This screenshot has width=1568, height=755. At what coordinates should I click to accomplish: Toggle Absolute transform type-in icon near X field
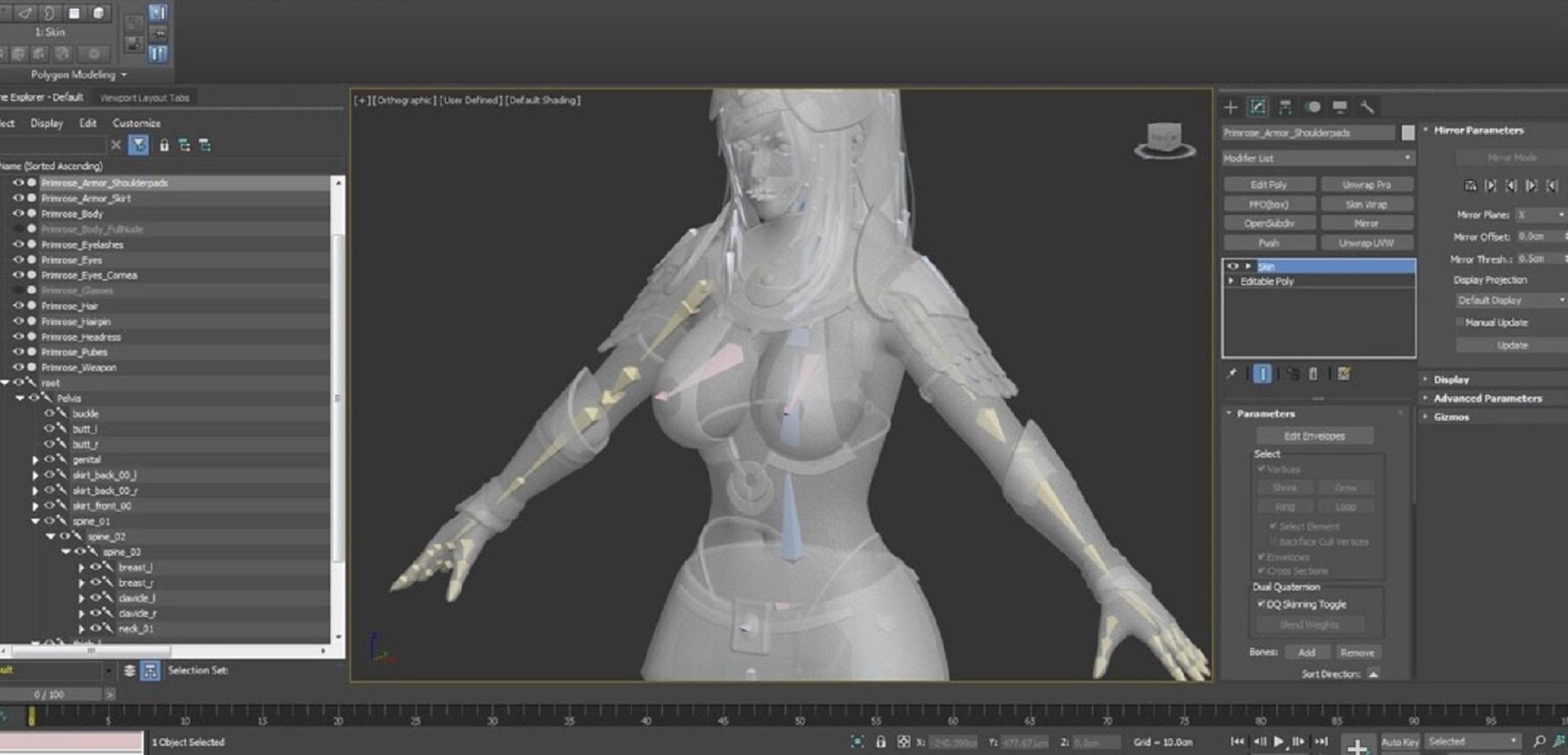(x=903, y=742)
